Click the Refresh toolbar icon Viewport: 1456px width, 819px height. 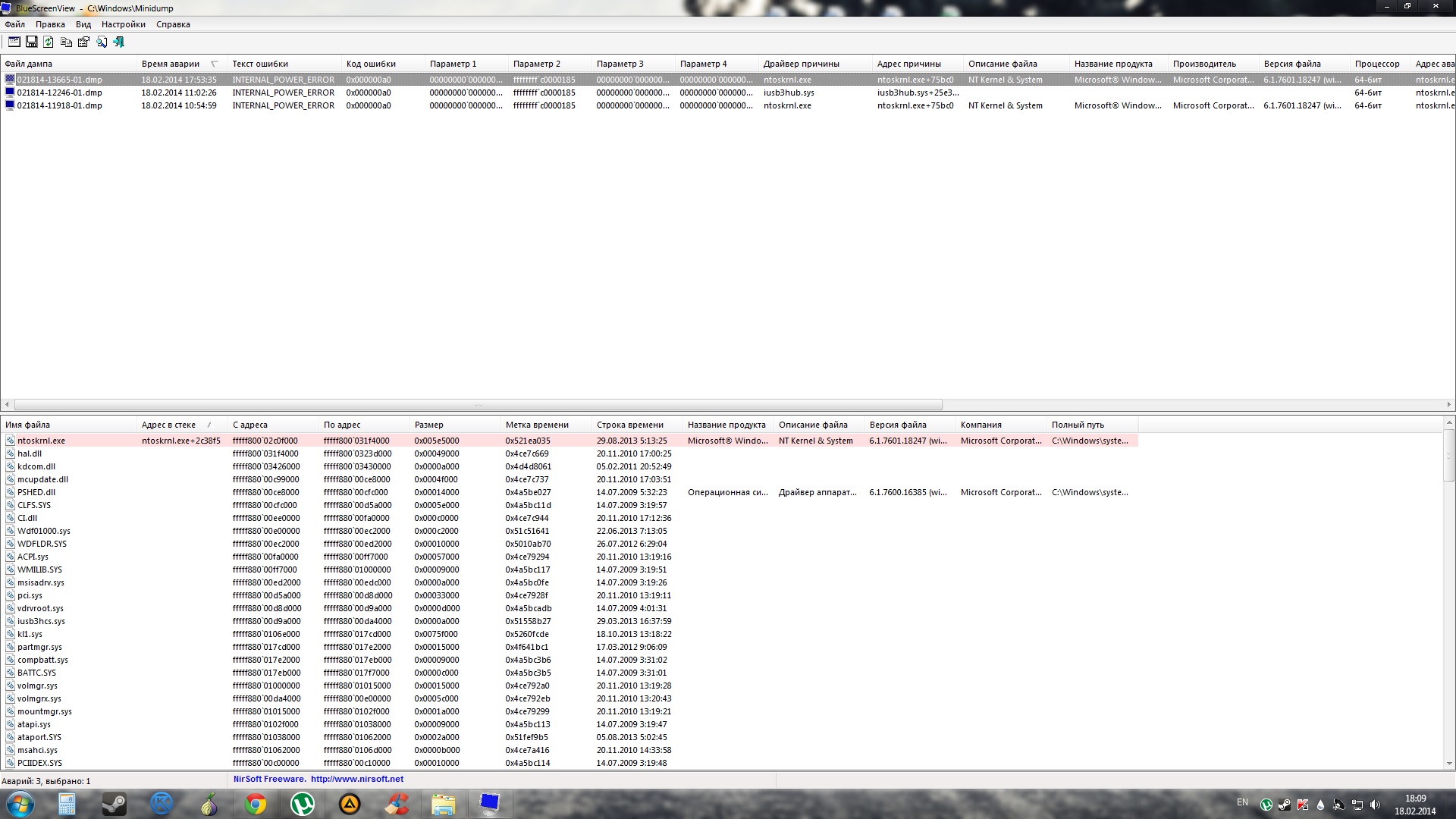[x=49, y=42]
